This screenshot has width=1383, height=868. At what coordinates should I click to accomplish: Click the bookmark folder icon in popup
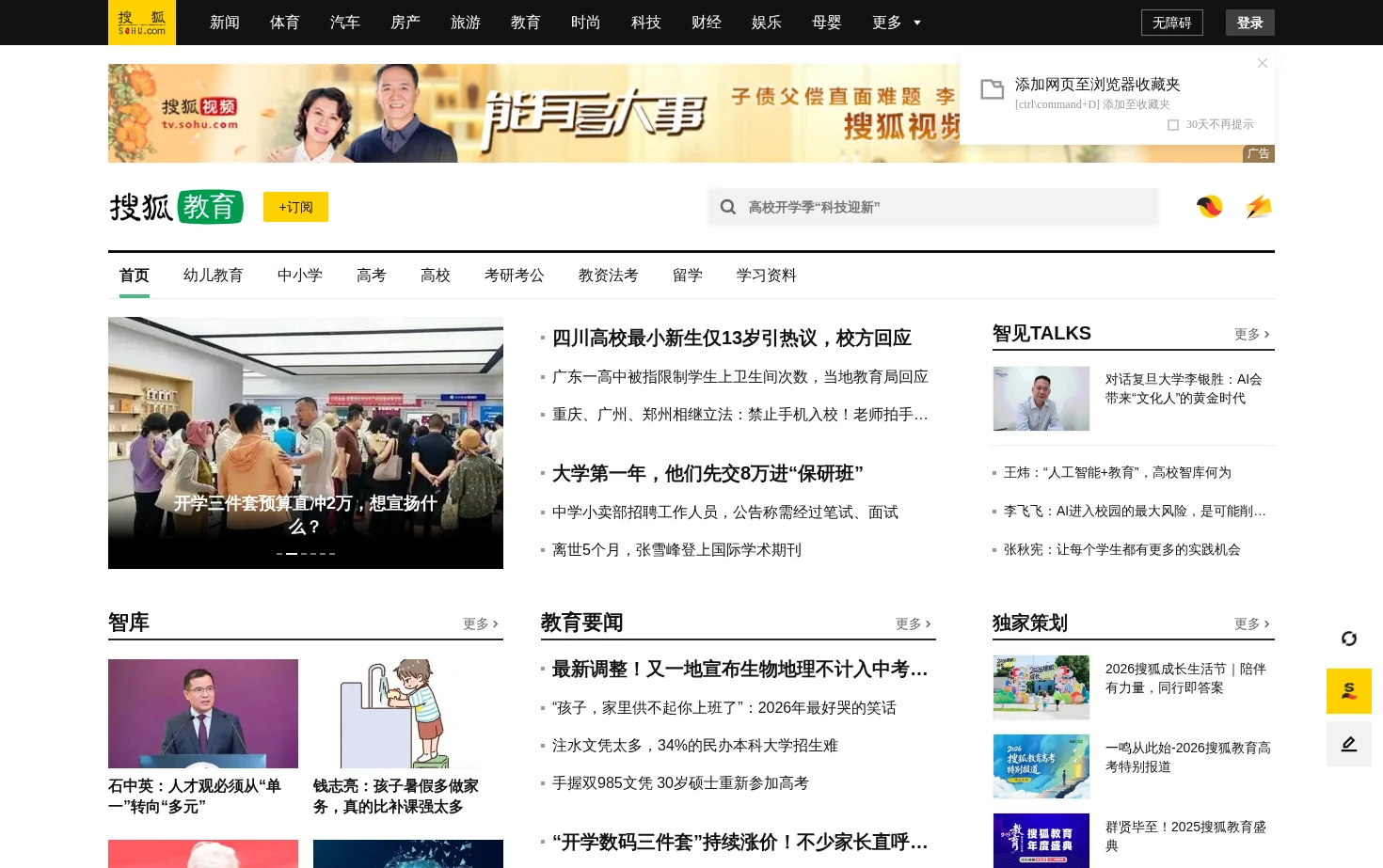coord(993,89)
